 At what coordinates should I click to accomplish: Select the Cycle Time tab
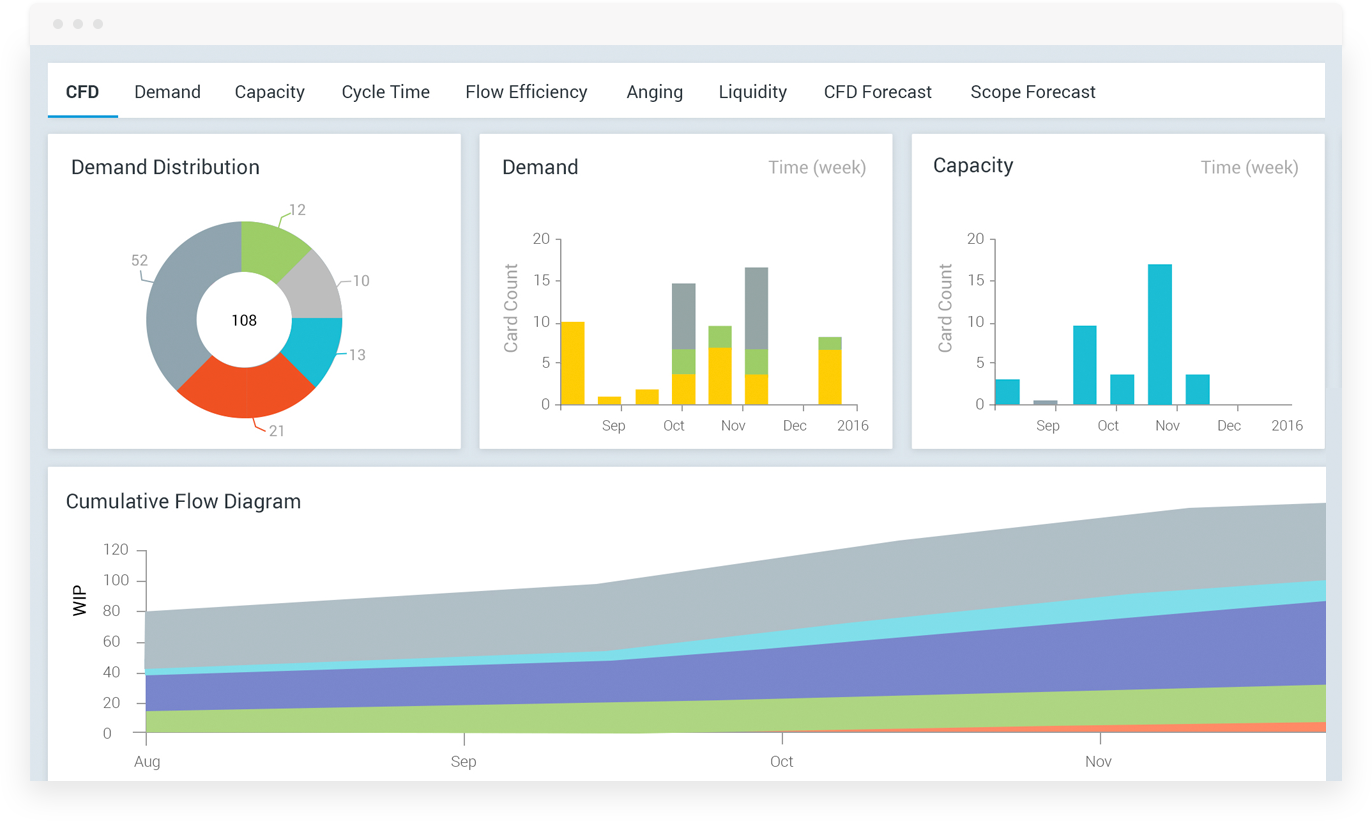(x=385, y=91)
